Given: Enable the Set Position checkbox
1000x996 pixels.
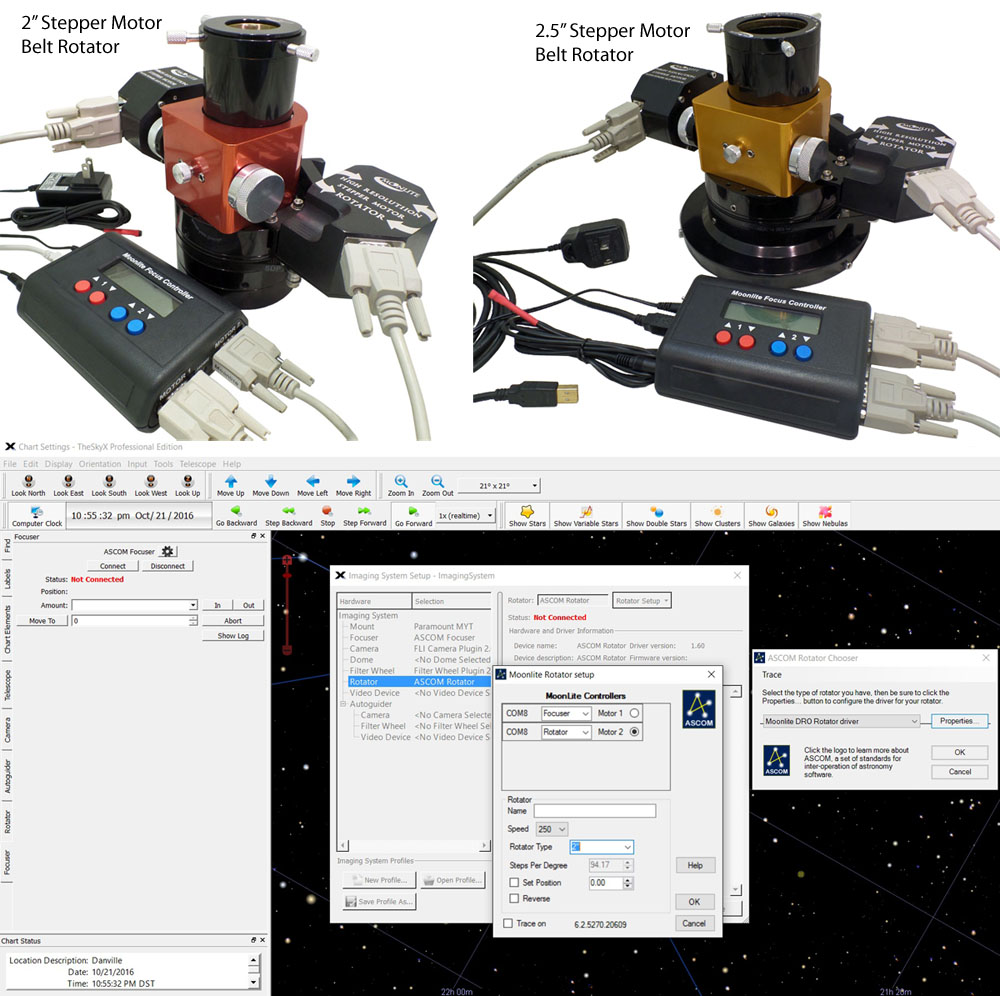Looking at the screenshot, I should [514, 882].
